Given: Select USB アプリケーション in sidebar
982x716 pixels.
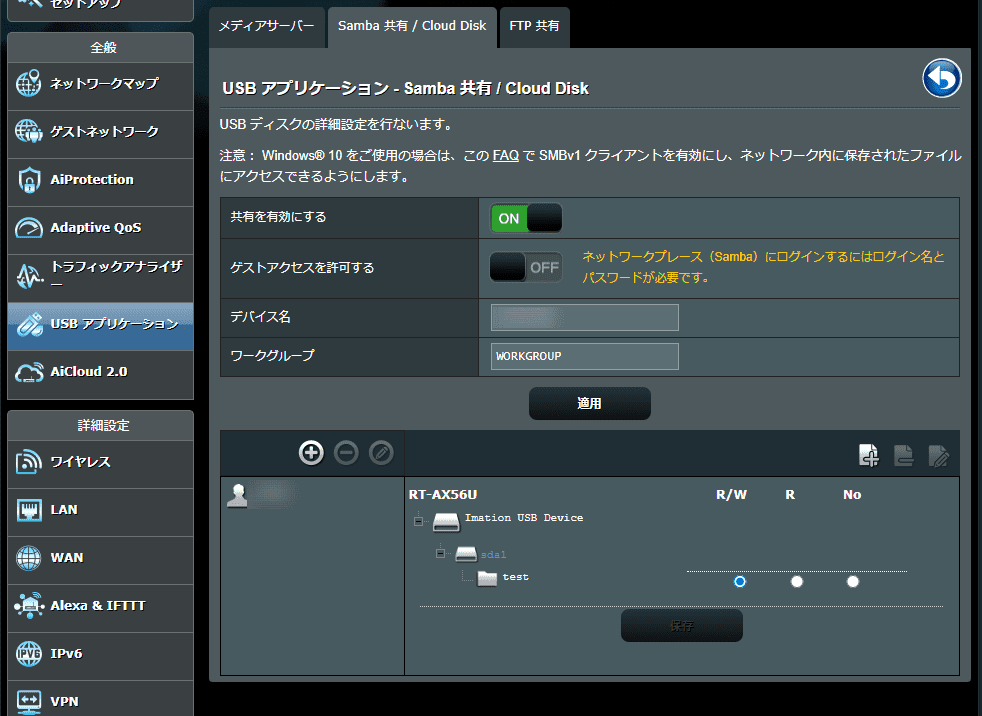Looking at the screenshot, I should (100, 324).
